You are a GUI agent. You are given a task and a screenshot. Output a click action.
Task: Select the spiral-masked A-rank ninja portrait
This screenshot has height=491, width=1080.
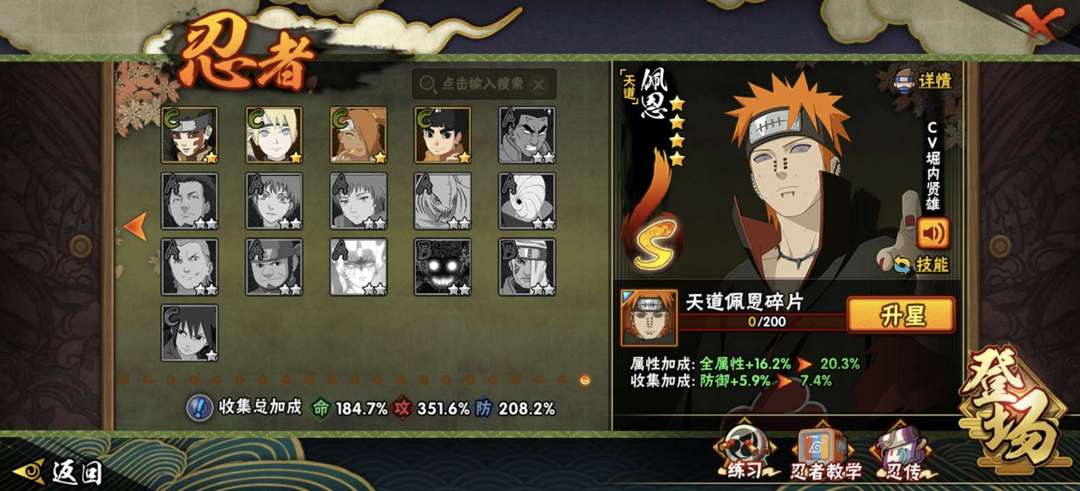pyautogui.click(x=527, y=200)
